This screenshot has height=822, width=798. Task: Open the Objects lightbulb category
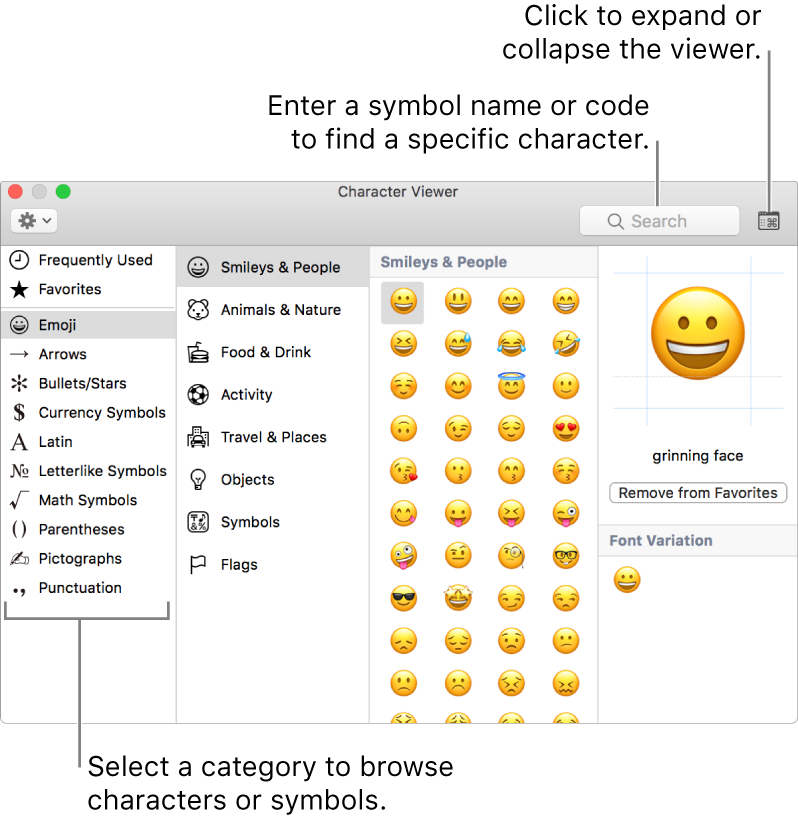point(247,479)
